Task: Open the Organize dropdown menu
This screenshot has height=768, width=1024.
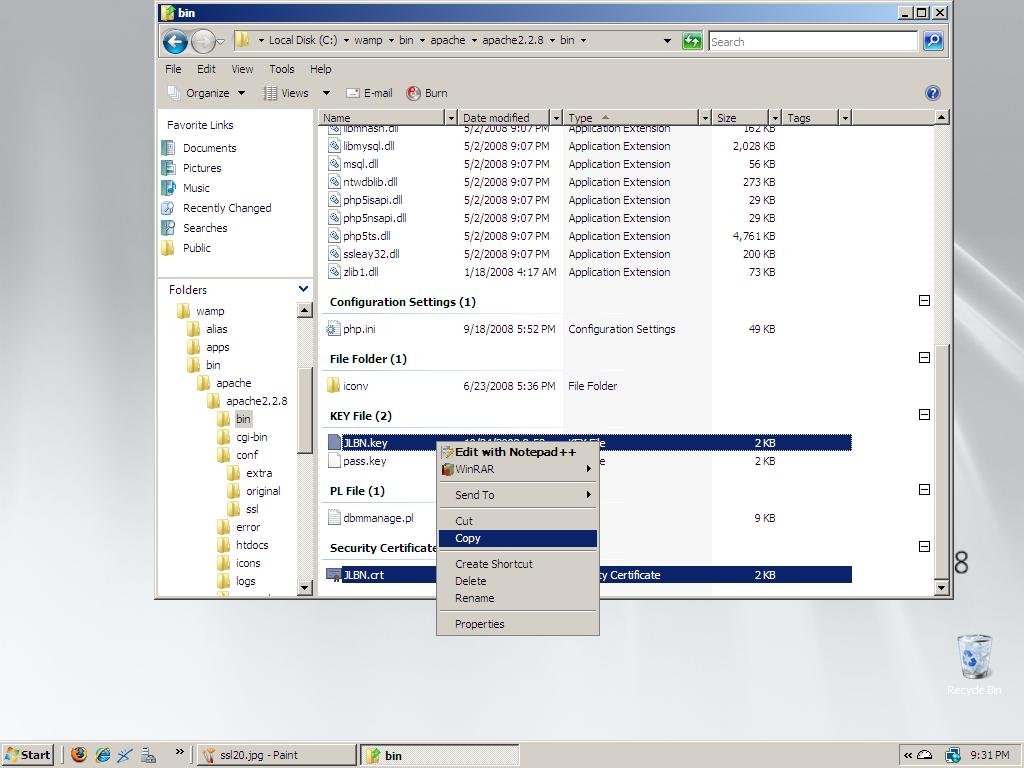Action: (206, 93)
